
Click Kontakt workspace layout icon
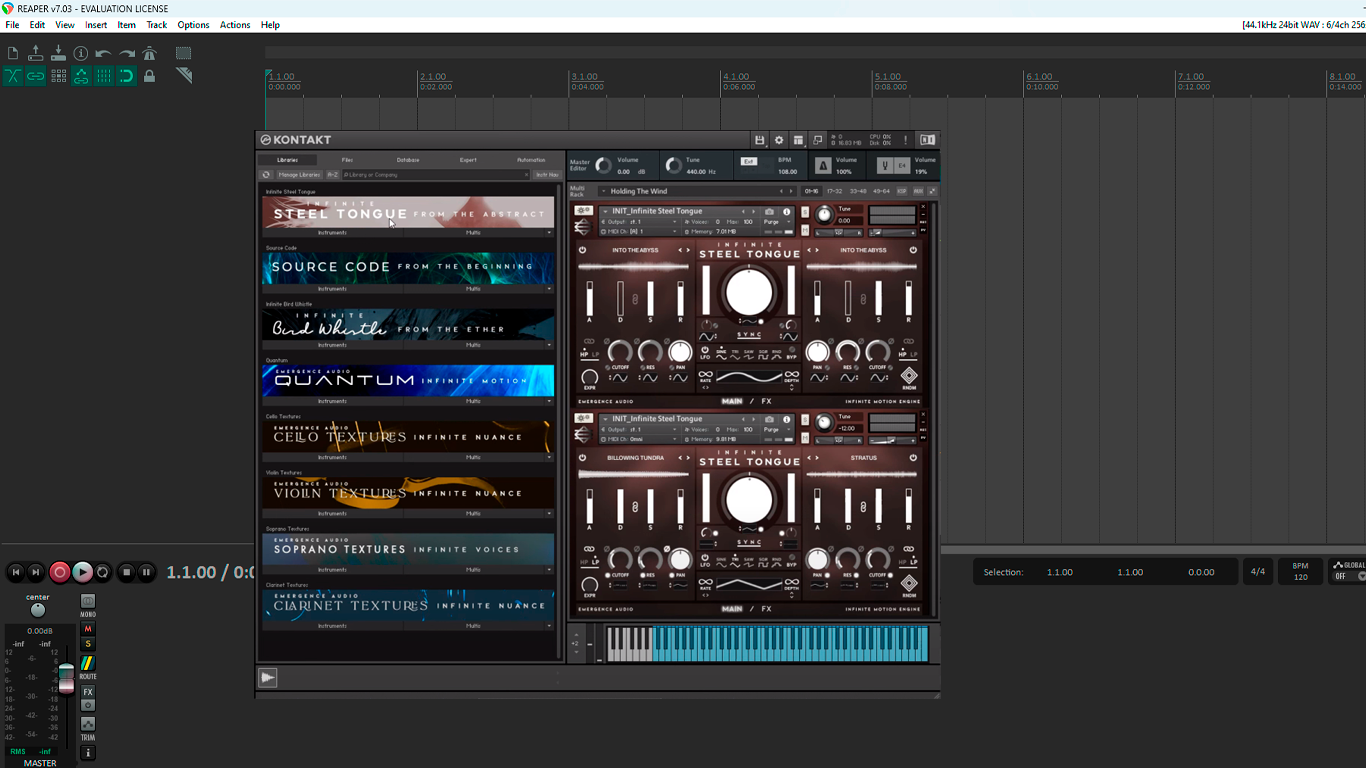coord(798,140)
